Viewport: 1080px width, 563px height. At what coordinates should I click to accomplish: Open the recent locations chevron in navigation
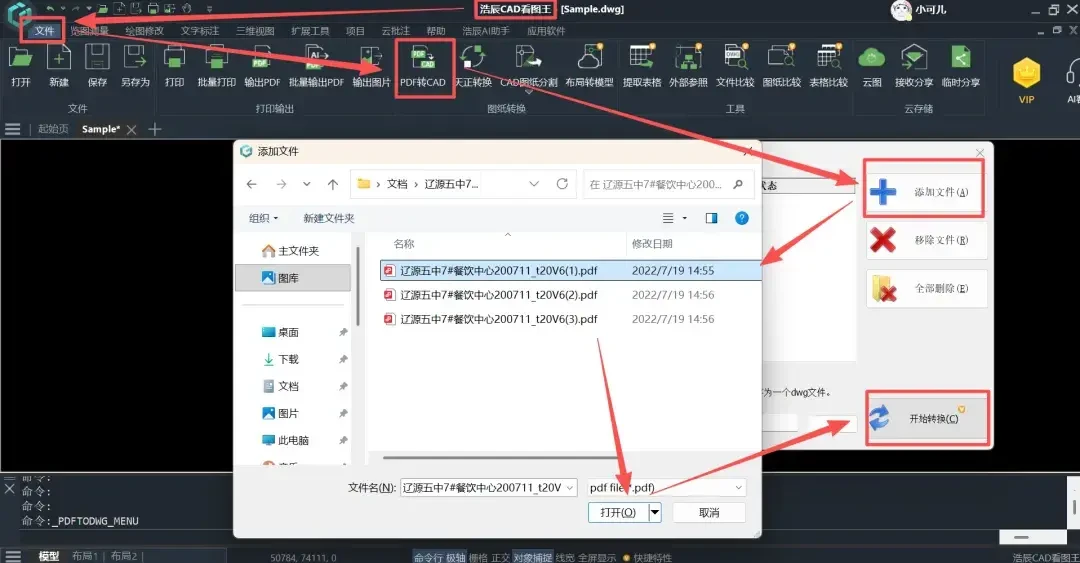coord(307,184)
